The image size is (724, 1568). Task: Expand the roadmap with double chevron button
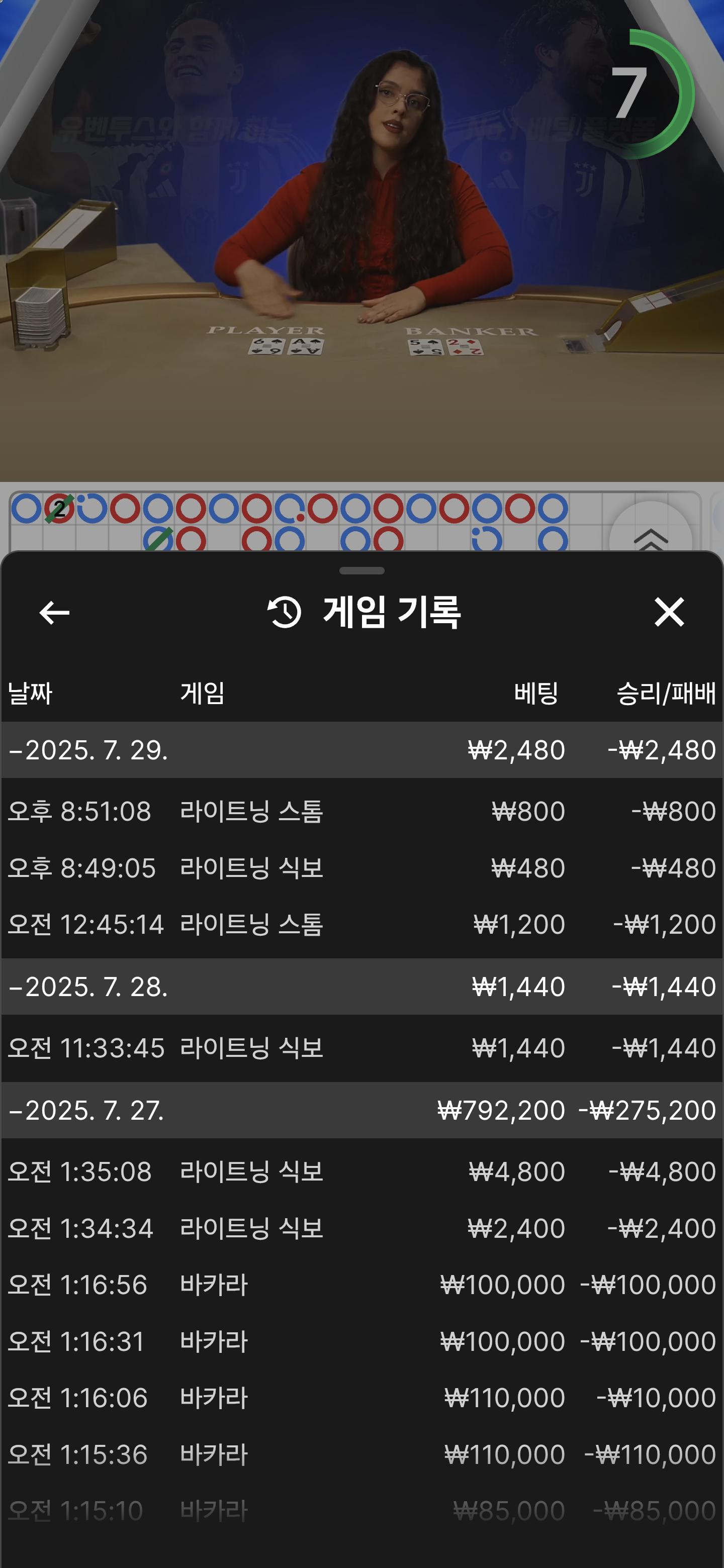tap(650, 537)
